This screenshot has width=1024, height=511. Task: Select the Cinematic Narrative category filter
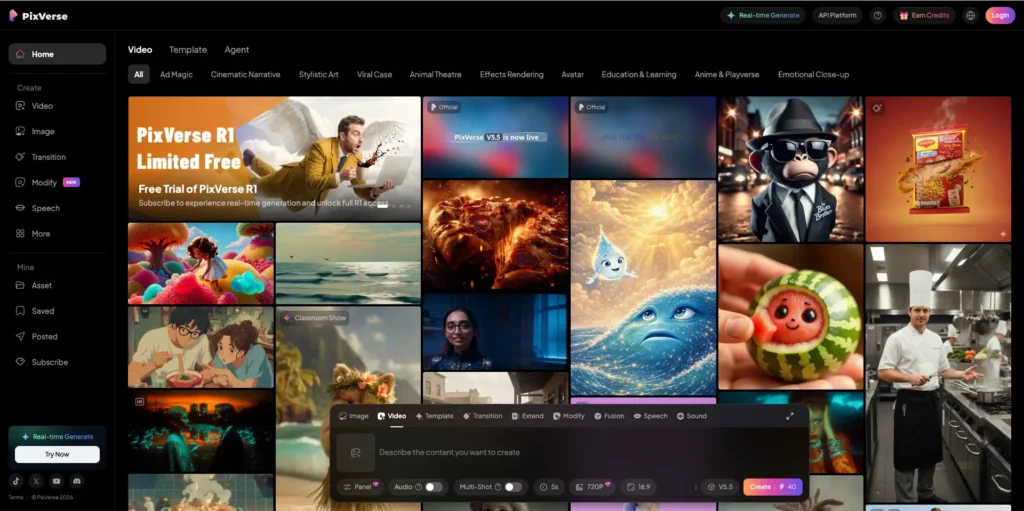[x=246, y=74]
